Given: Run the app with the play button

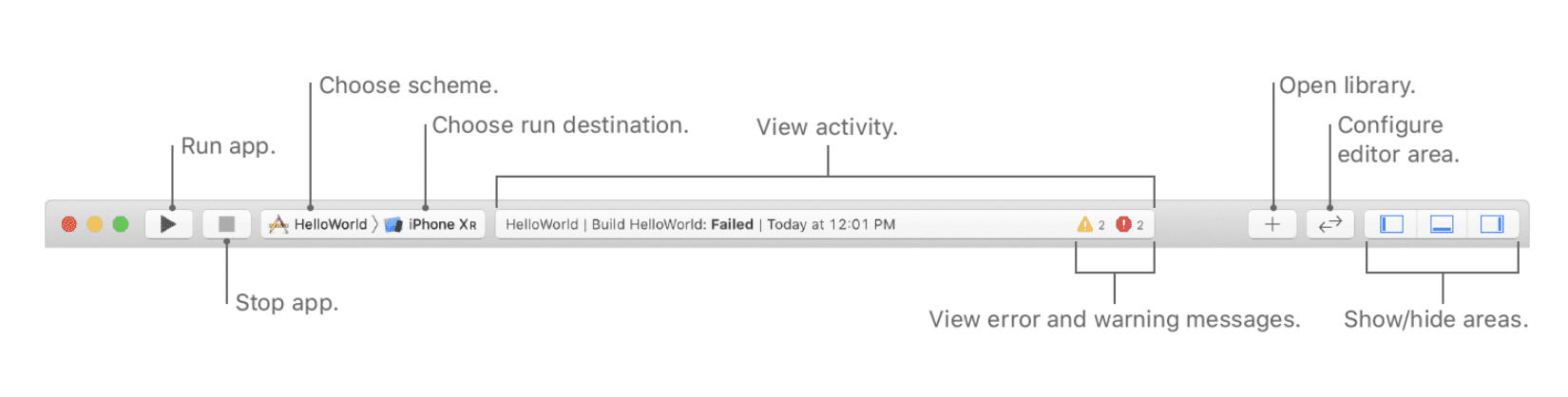Looking at the screenshot, I should [169, 224].
